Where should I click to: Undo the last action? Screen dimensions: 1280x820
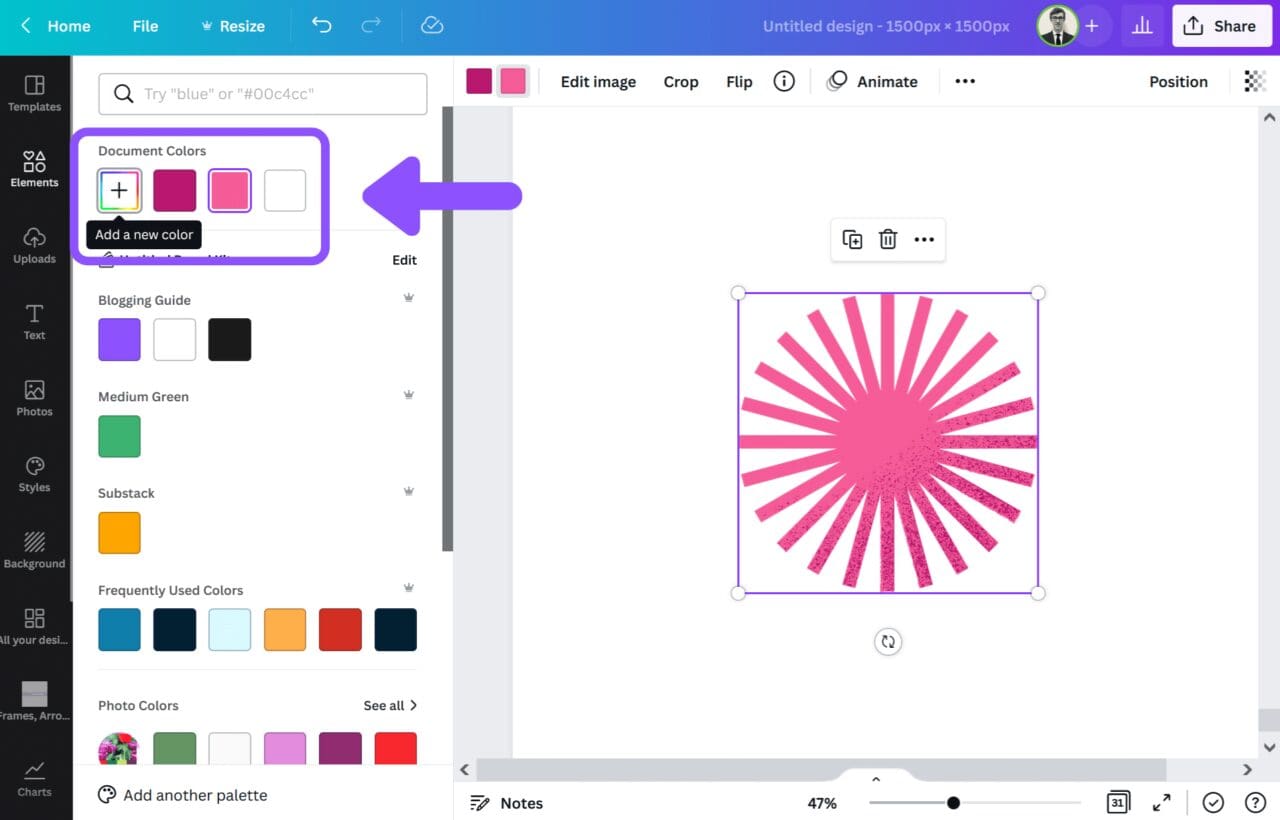coord(321,26)
